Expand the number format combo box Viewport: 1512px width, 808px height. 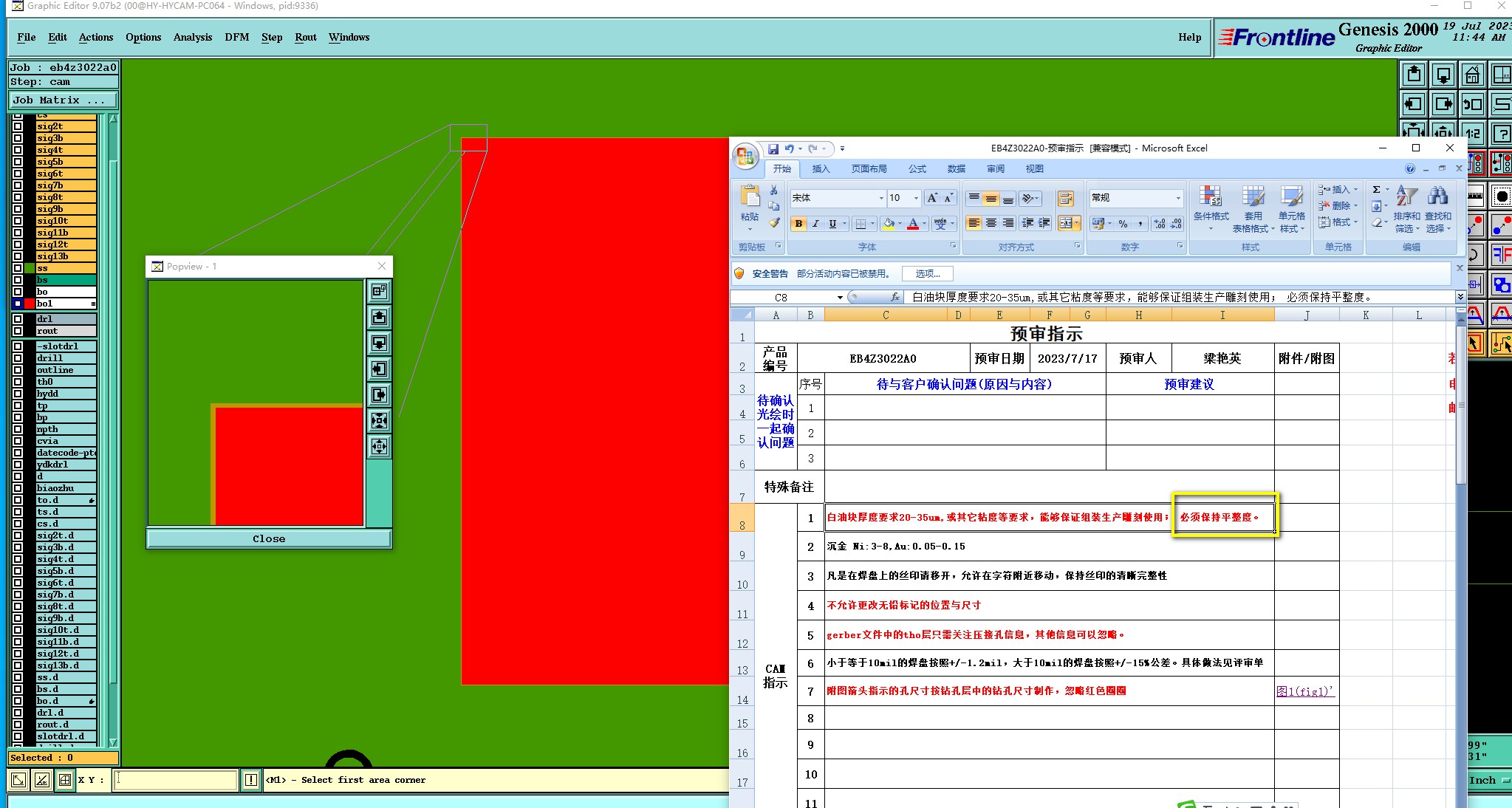[x=1178, y=198]
